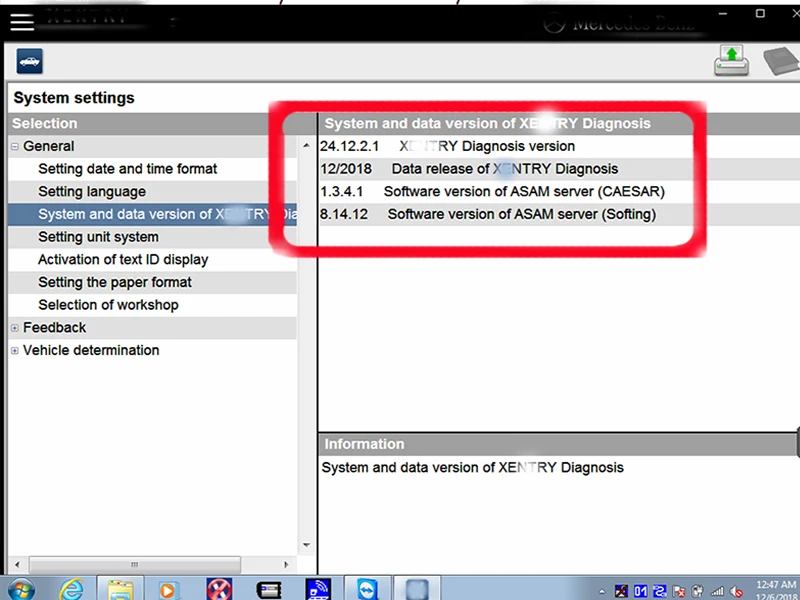Image resolution: width=800 pixels, height=600 pixels.
Task: Click the Feedback label in tree
Action: click(x=55, y=328)
